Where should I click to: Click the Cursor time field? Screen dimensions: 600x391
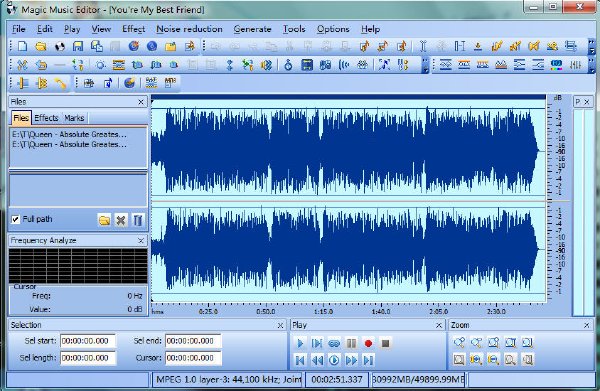coord(193,358)
